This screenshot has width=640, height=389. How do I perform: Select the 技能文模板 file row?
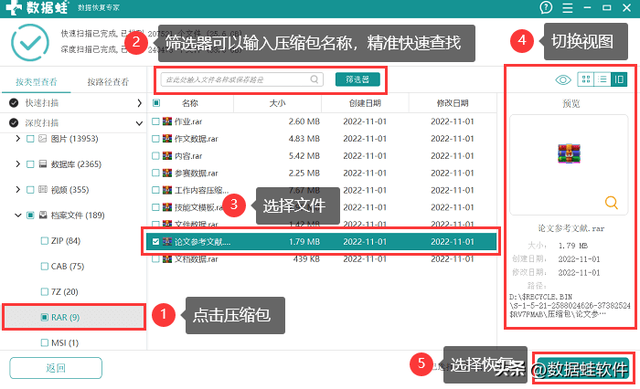click(321, 207)
